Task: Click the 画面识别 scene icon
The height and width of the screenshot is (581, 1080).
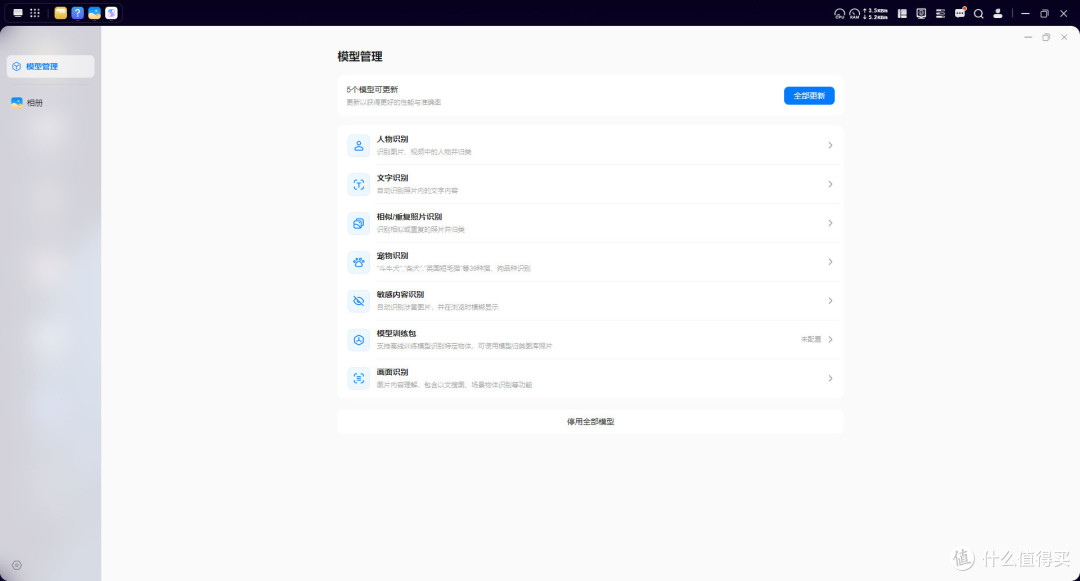Action: click(358, 379)
